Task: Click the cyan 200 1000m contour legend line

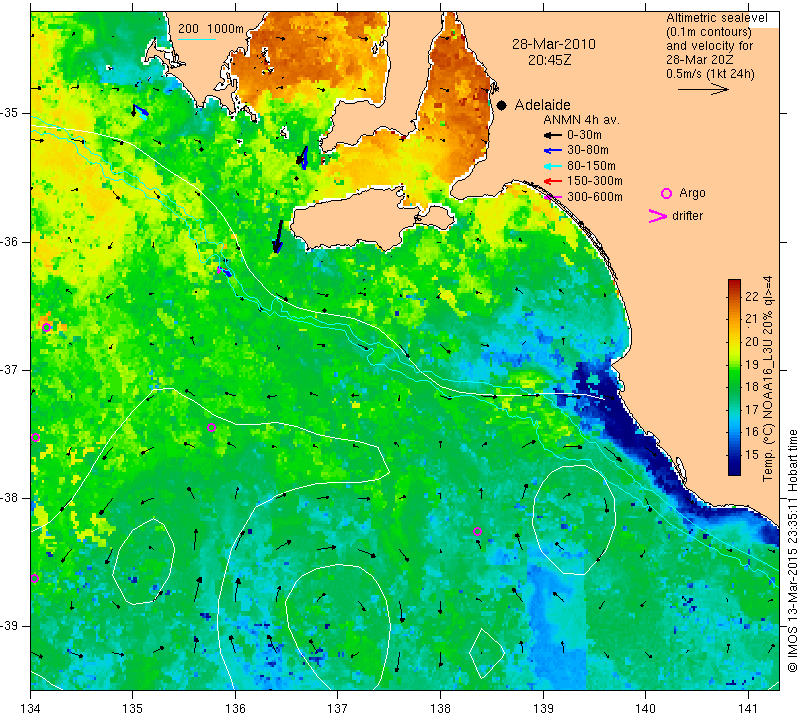Action: coord(196,39)
